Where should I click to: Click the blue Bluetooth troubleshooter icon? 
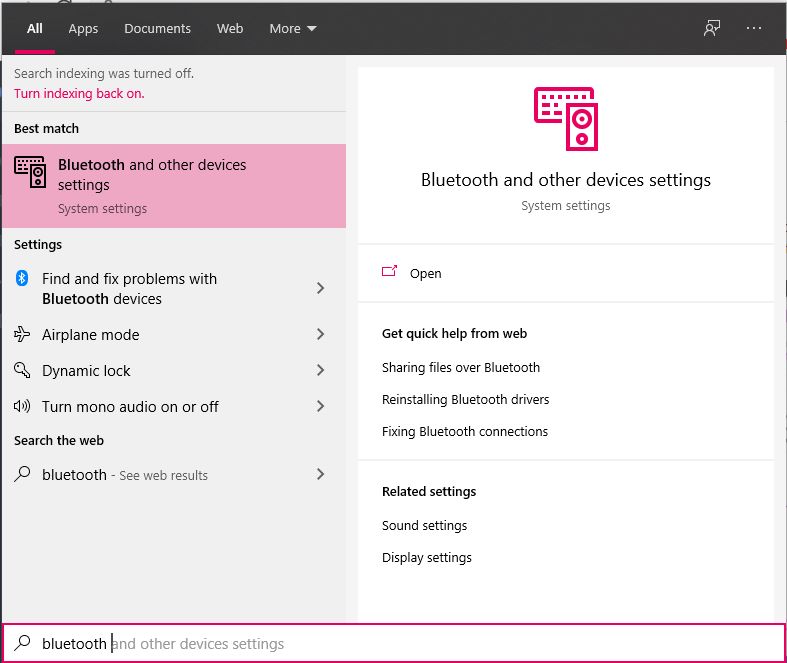click(22, 278)
